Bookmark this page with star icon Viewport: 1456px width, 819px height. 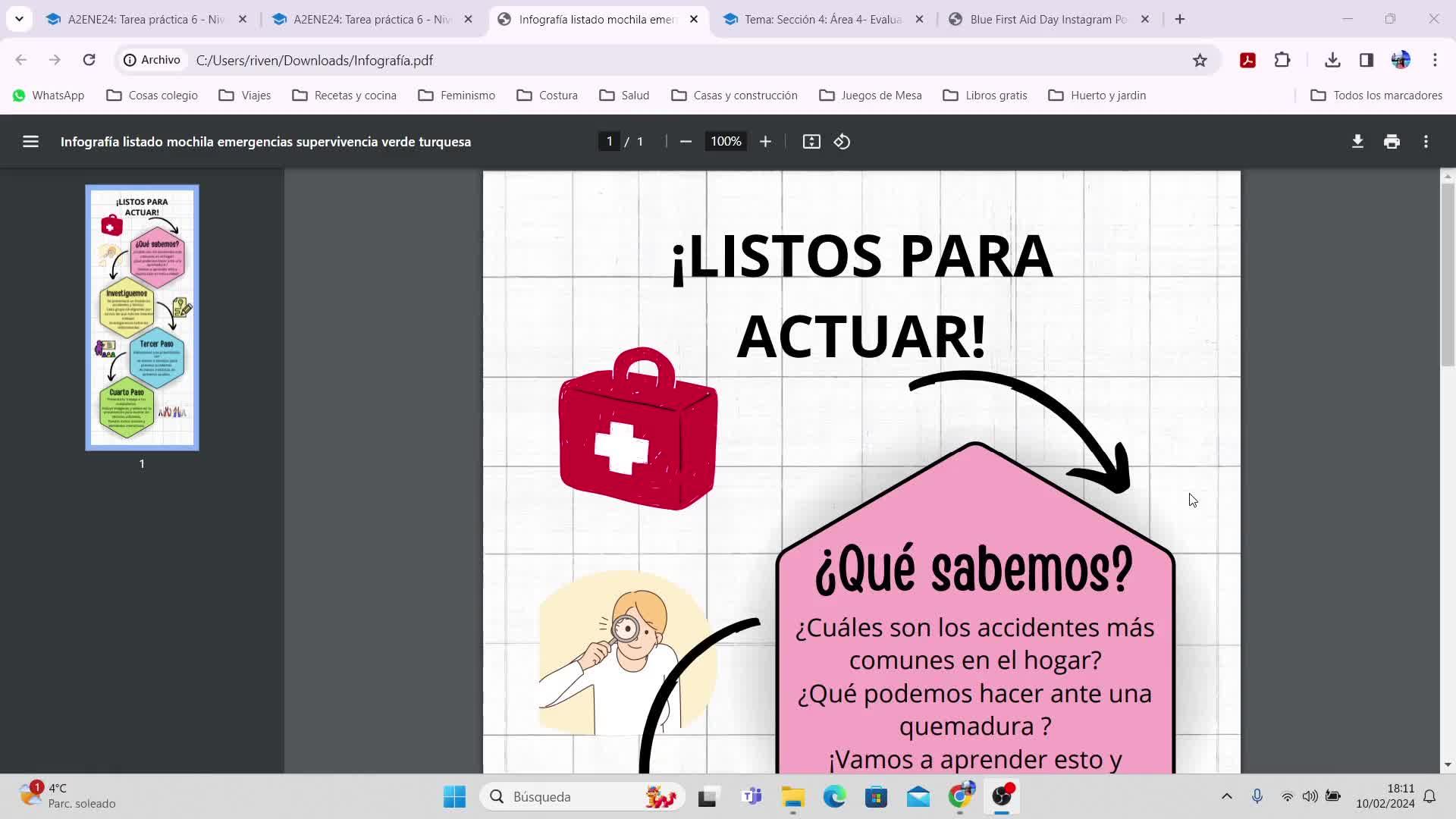pos(1200,60)
